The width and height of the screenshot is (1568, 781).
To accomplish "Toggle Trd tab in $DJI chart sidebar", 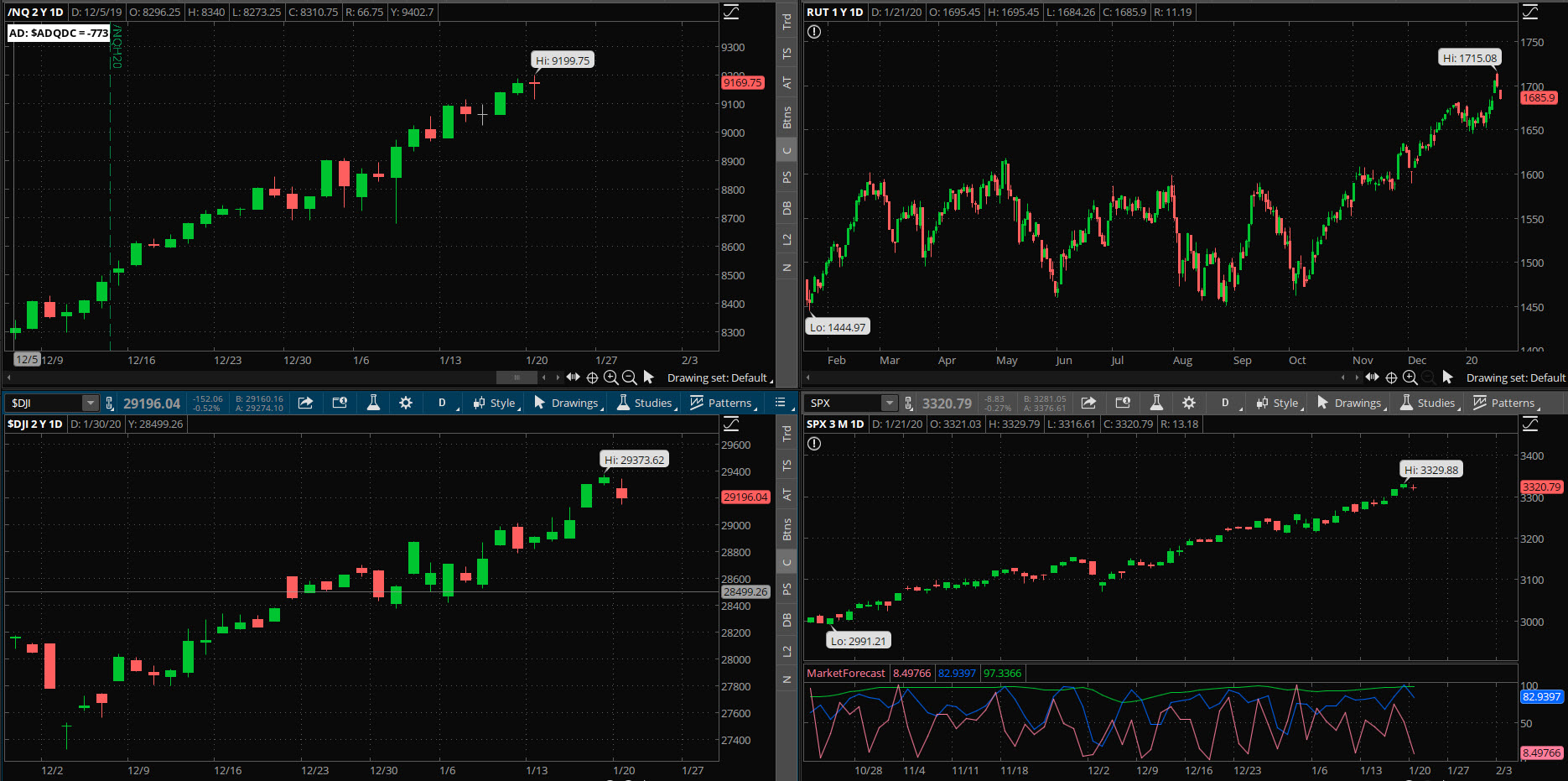I will pos(787,434).
